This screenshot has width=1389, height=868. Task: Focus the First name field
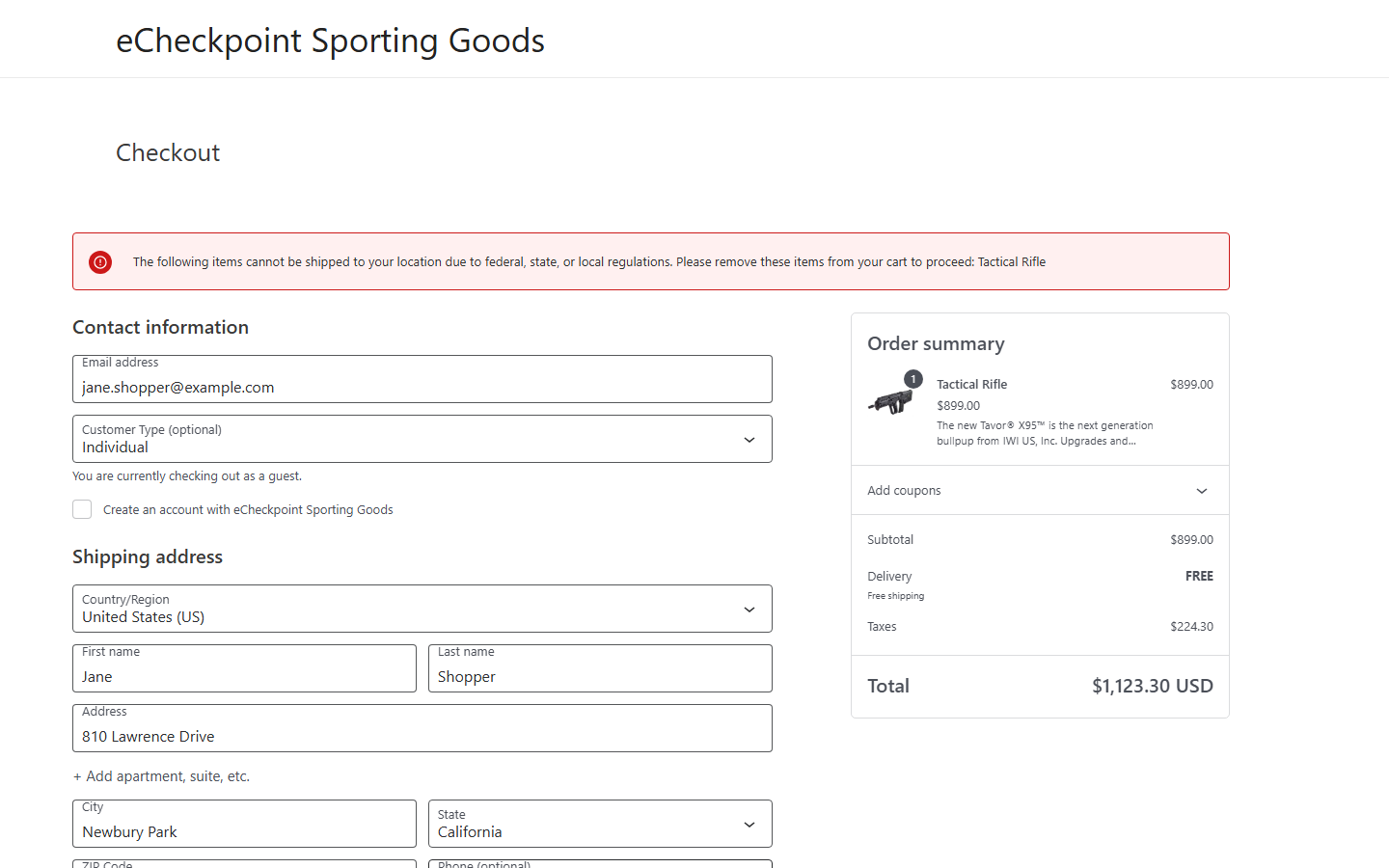pyautogui.click(x=244, y=668)
